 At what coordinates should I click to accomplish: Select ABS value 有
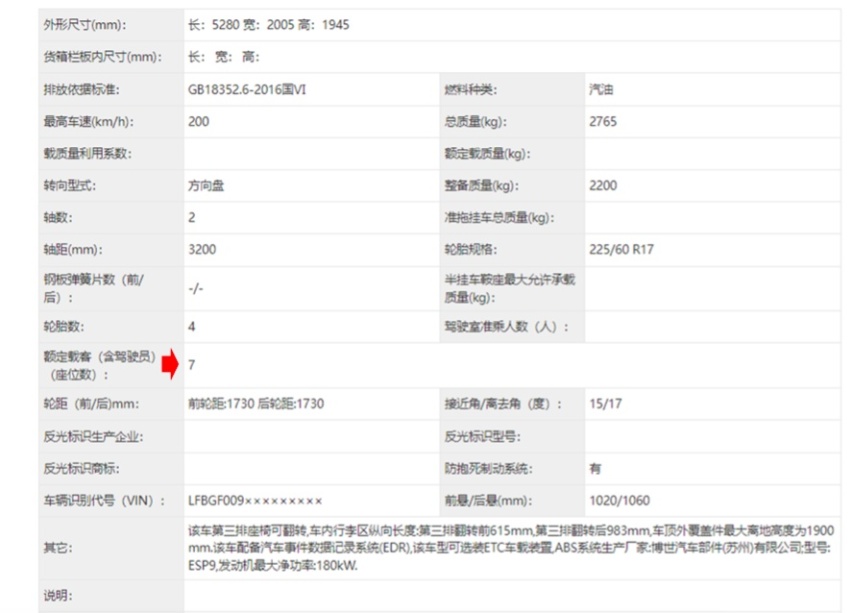[596, 469]
